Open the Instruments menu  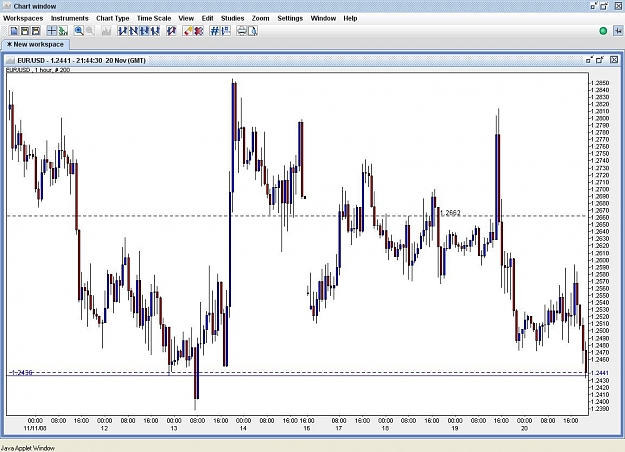tap(69, 18)
